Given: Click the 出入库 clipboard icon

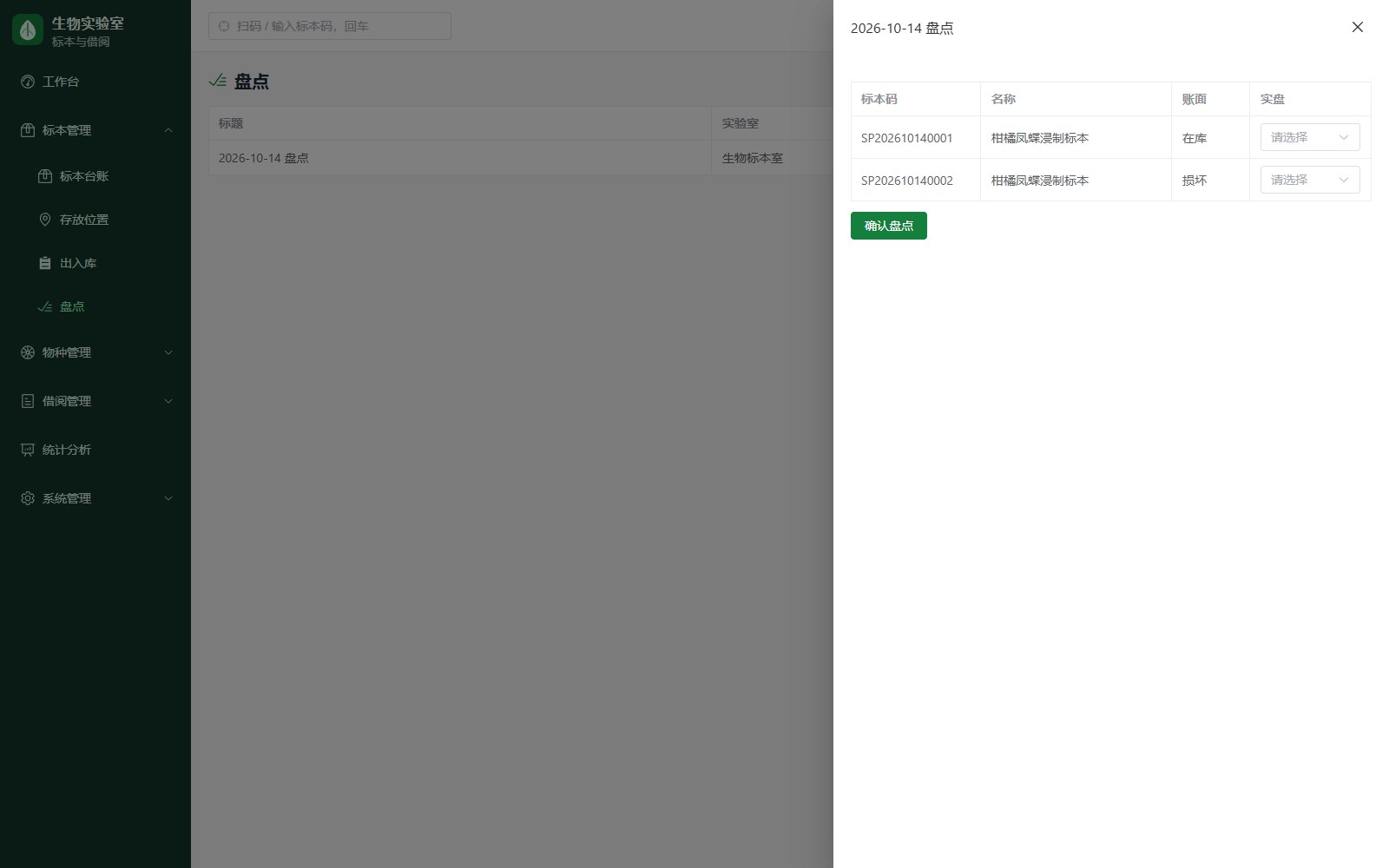Looking at the screenshot, I should [45, 263].
